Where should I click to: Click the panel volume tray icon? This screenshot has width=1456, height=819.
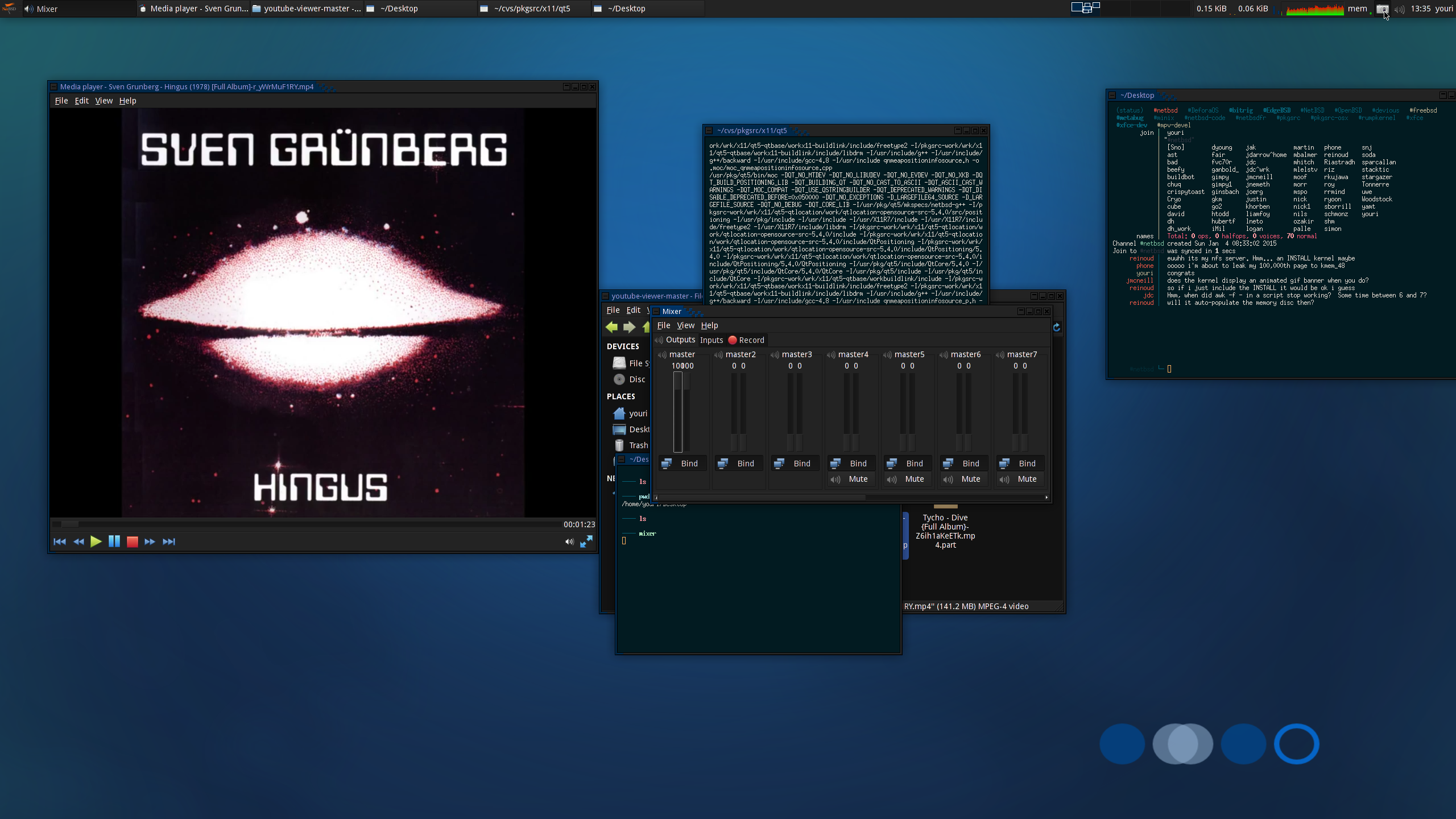click(1399, 9)
